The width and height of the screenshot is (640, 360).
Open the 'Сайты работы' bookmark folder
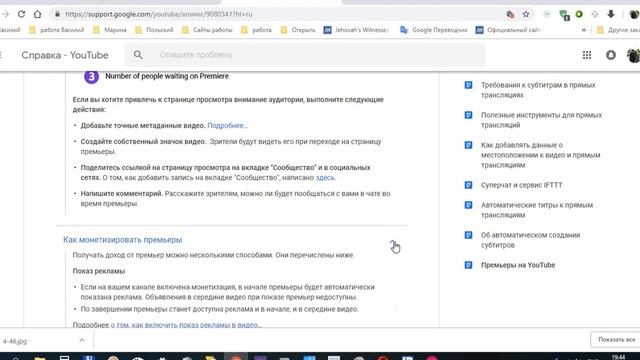coord(207,30)
